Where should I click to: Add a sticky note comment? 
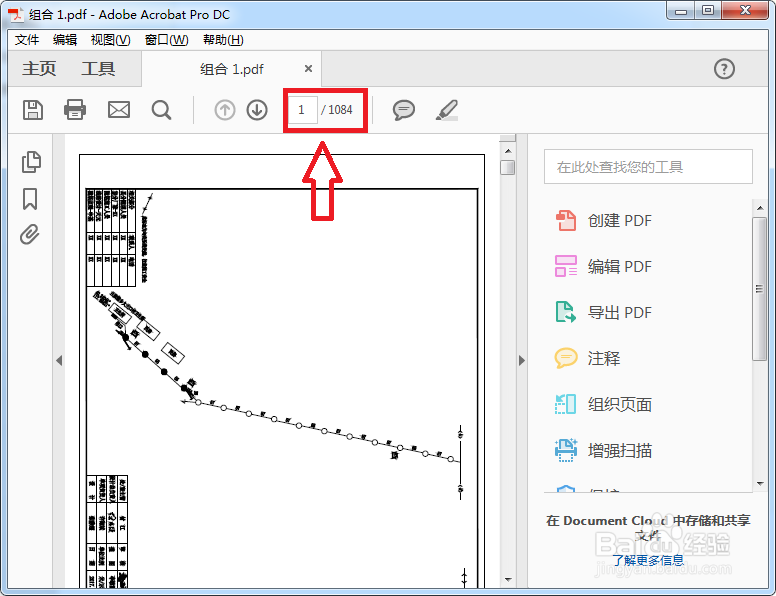coord(404,110)
